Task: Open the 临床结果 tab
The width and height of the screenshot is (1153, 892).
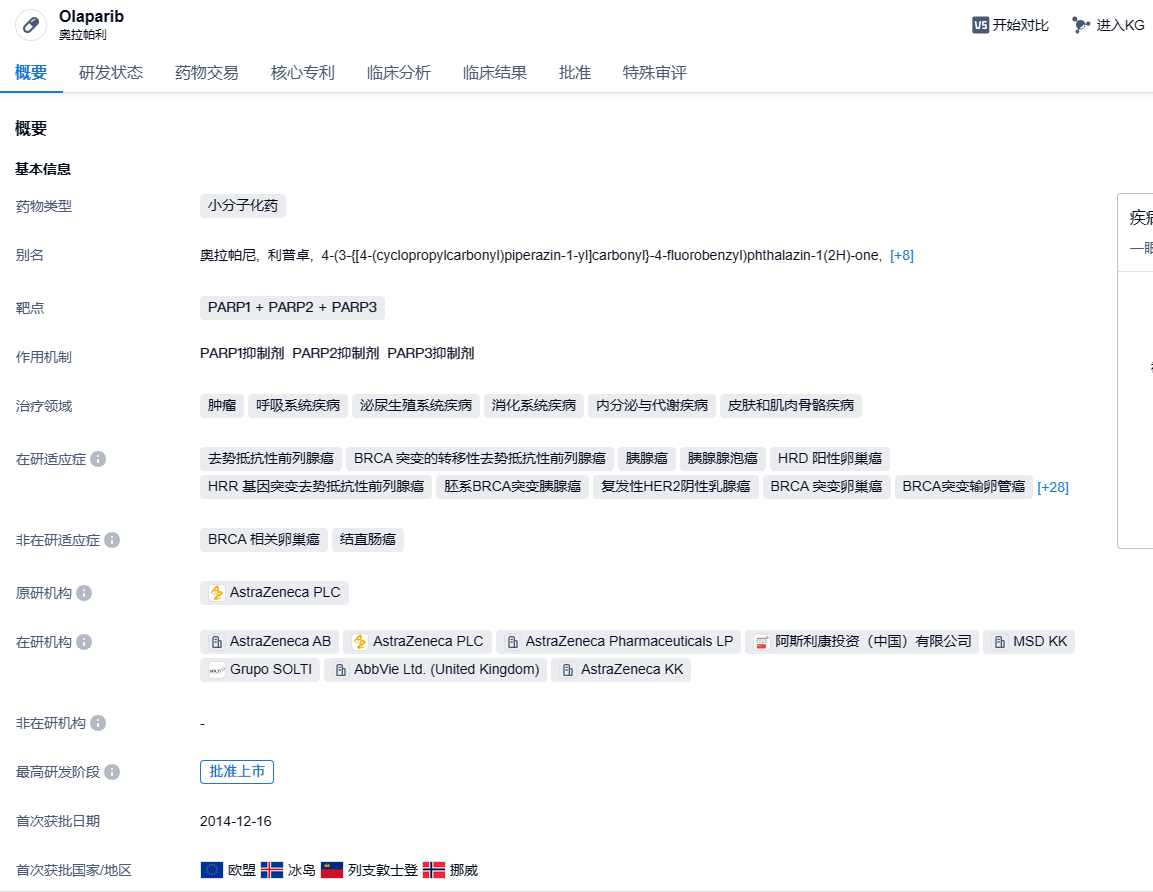Action: tap(494, 73)
